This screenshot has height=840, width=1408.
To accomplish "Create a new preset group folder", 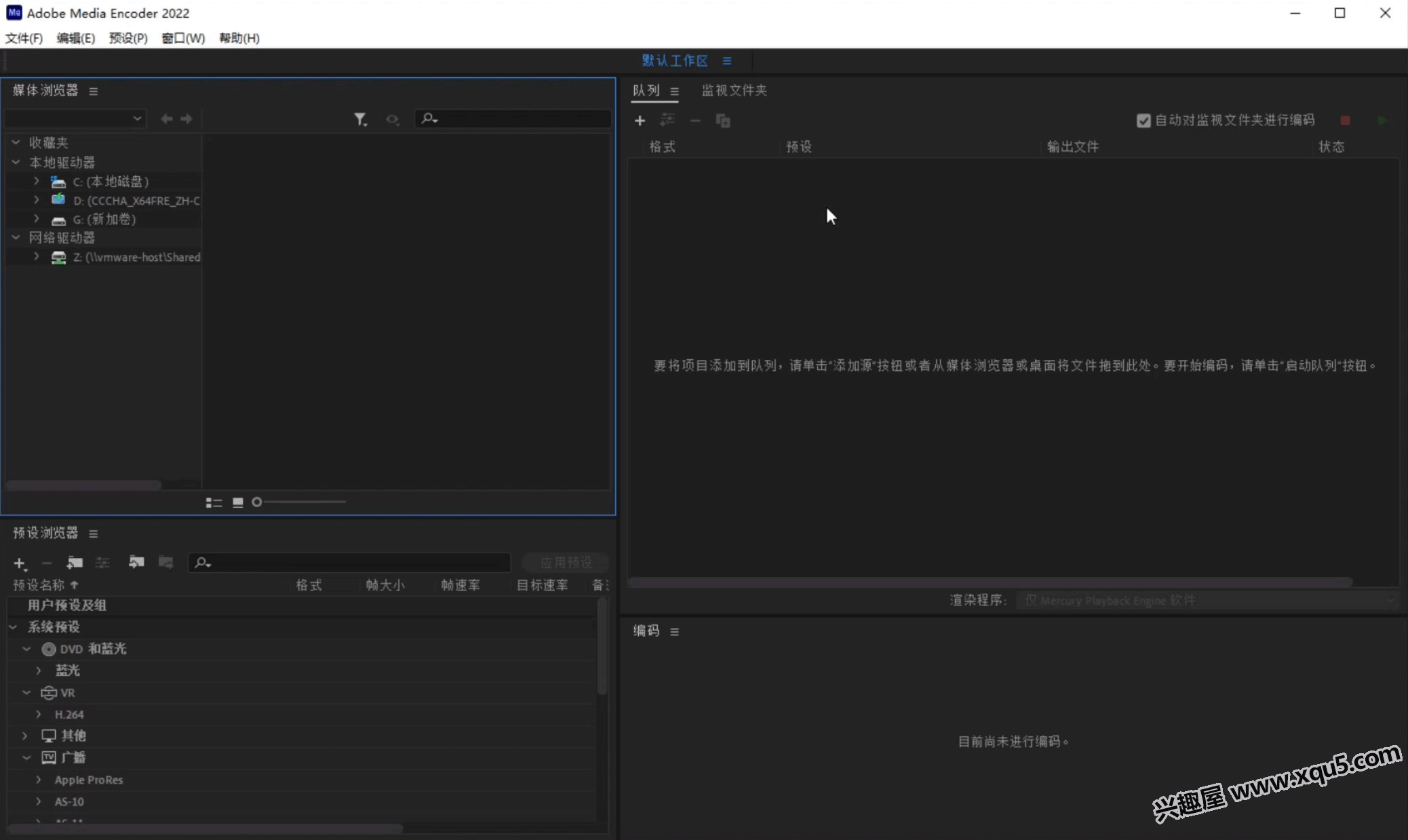I will pyautogui.click(x=75, y=563).
